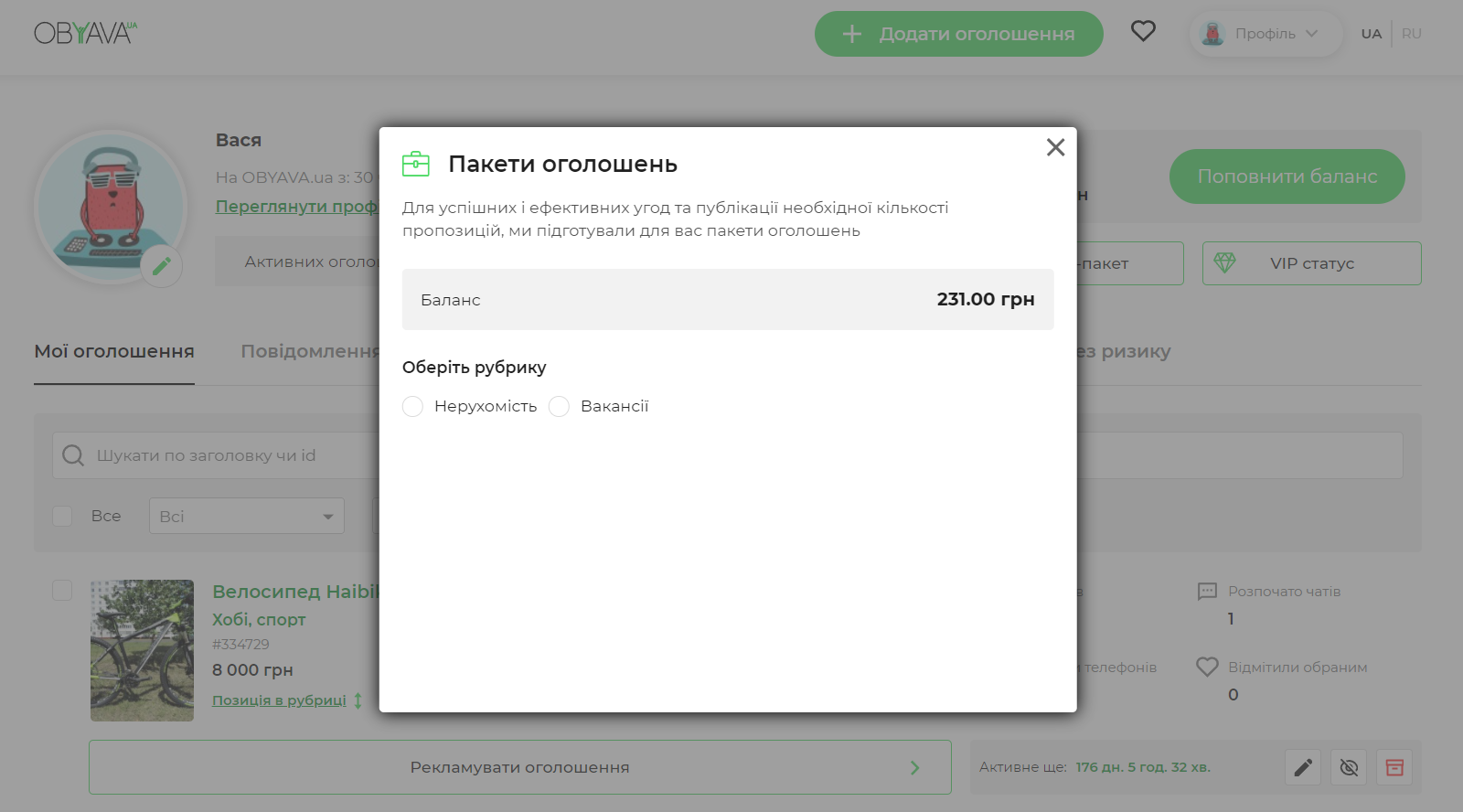
Task: Select the Вакансії radio option
Action: pyautogui.click(x=560, y=406)
